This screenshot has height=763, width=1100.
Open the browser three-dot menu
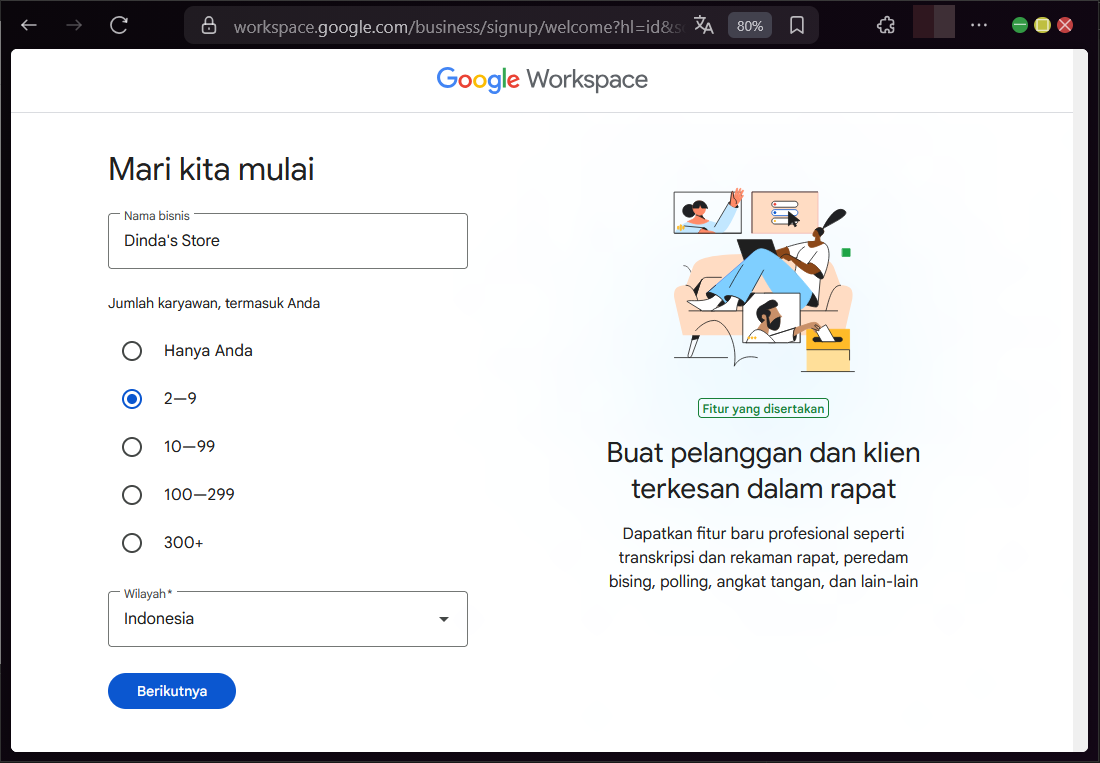point(979,26)
